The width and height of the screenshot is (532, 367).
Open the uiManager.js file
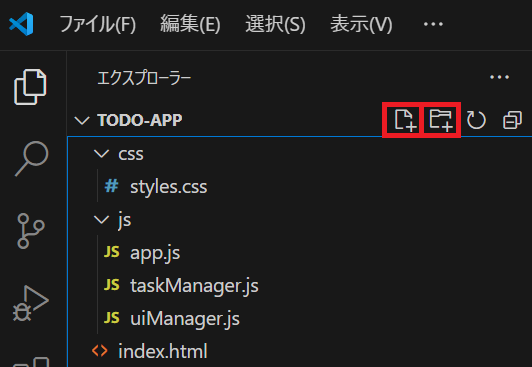pos(185,319)
